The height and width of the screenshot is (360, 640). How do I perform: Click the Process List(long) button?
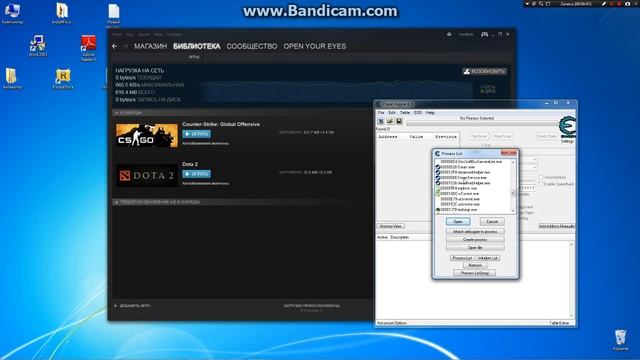click(475, 273)
